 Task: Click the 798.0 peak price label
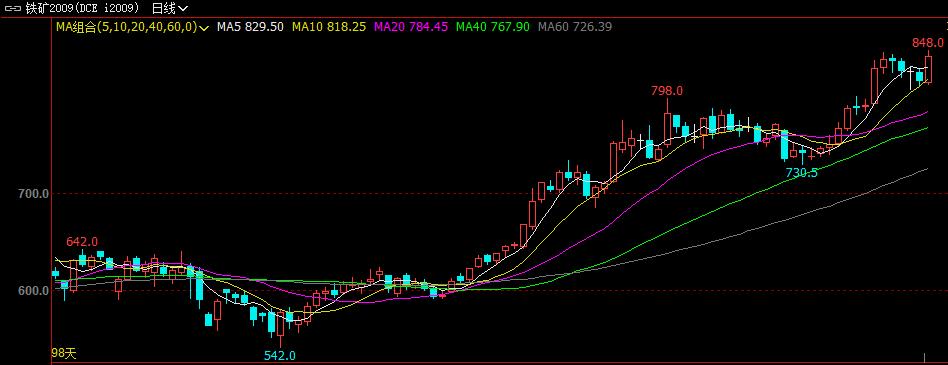click(x=667, y=91)
